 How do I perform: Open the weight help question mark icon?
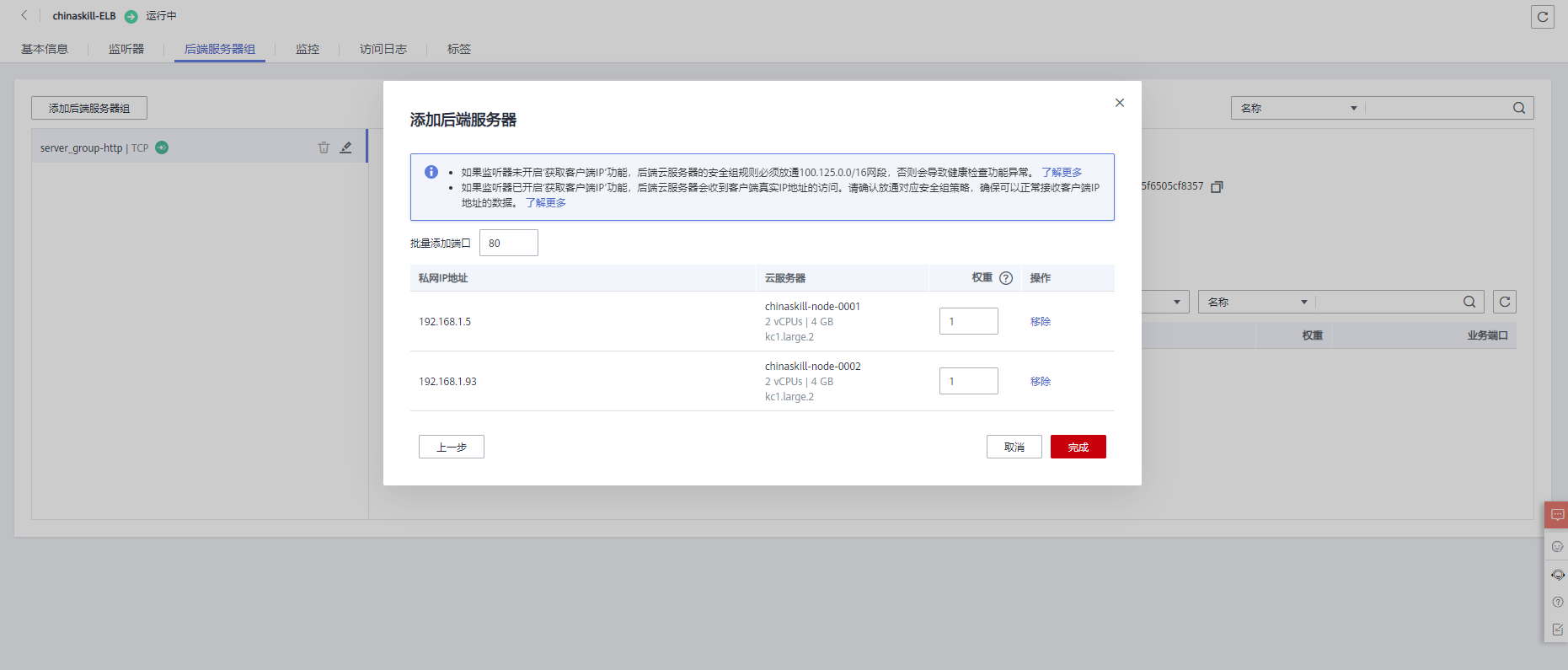pos(1006,278)
